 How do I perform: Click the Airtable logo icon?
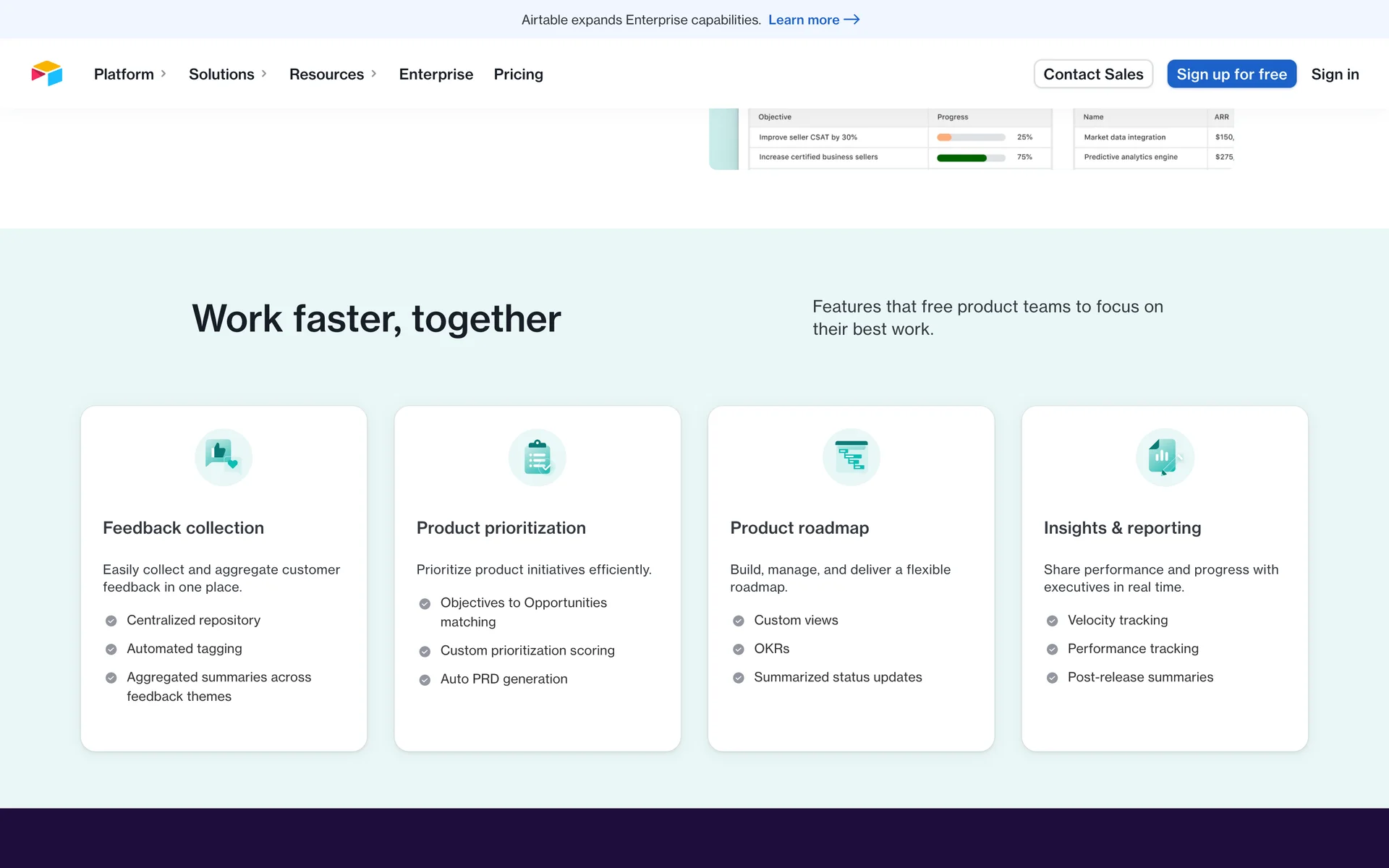tap(47, 74)
